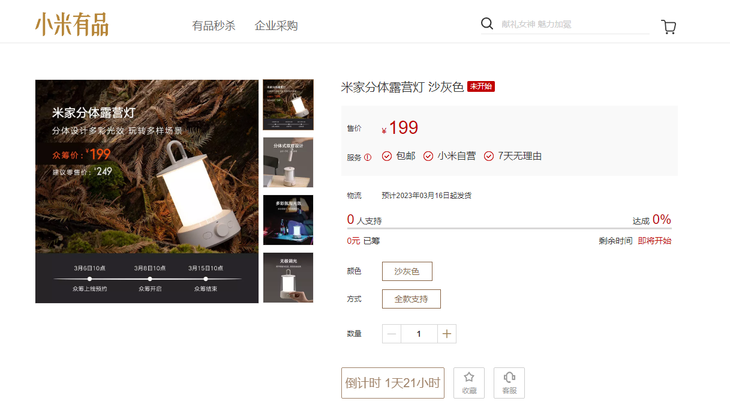Click the countdown 倒计时 button

pos(392,383)
